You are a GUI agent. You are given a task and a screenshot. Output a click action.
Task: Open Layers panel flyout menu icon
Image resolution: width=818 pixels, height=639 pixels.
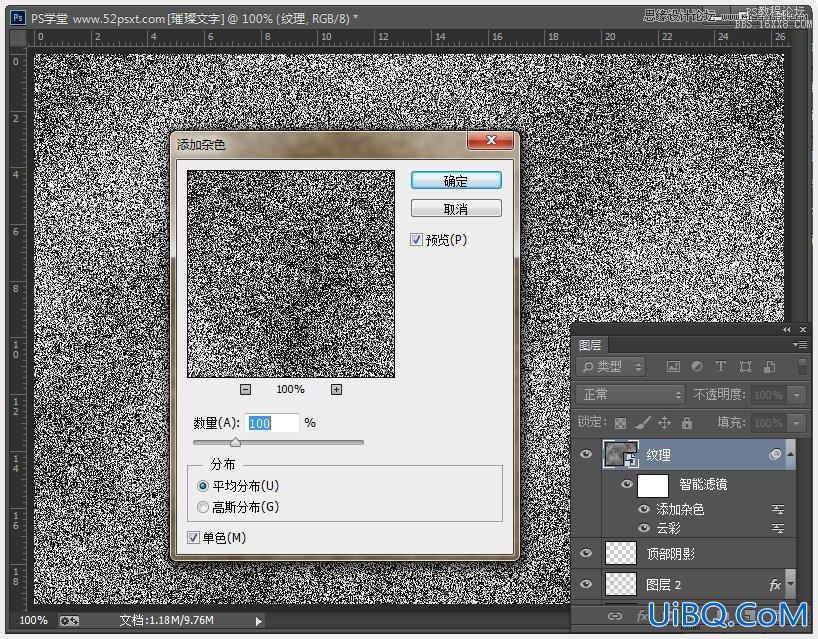[x=800, y=344]
